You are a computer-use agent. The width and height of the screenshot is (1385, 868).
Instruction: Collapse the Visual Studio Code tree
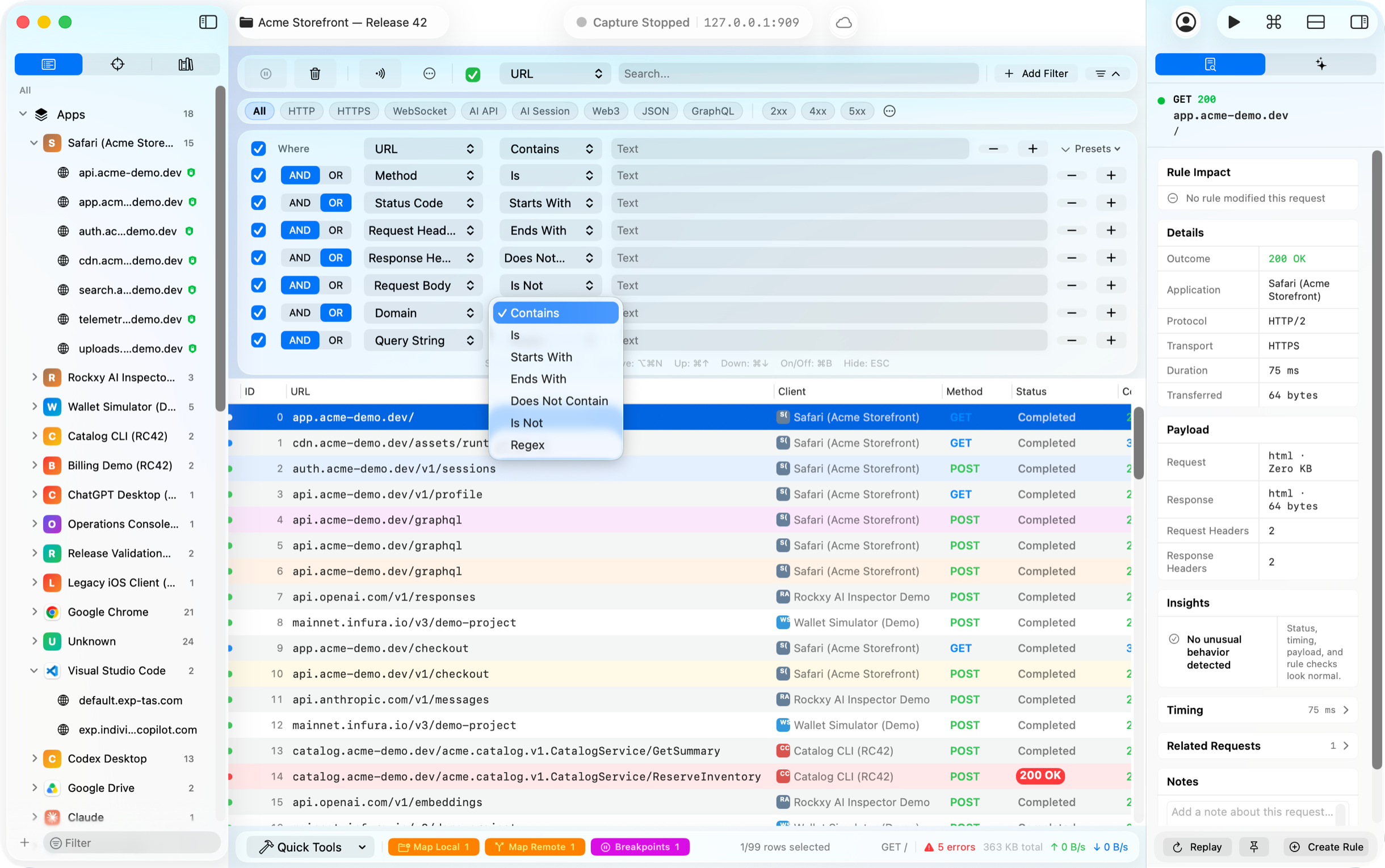(35, 670)
